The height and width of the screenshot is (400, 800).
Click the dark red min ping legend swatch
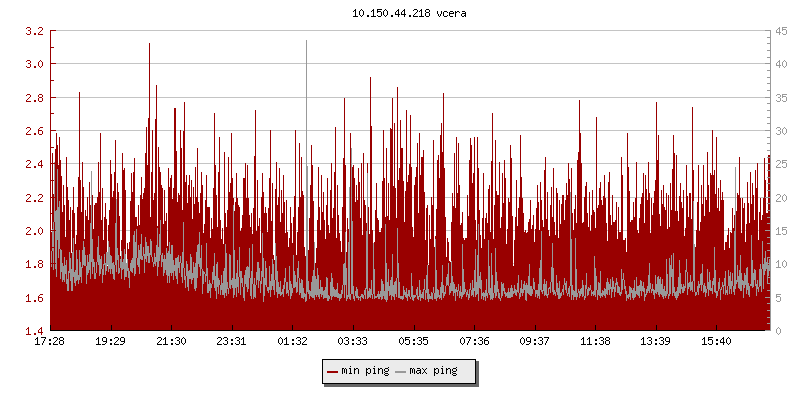tap(333, 371)
